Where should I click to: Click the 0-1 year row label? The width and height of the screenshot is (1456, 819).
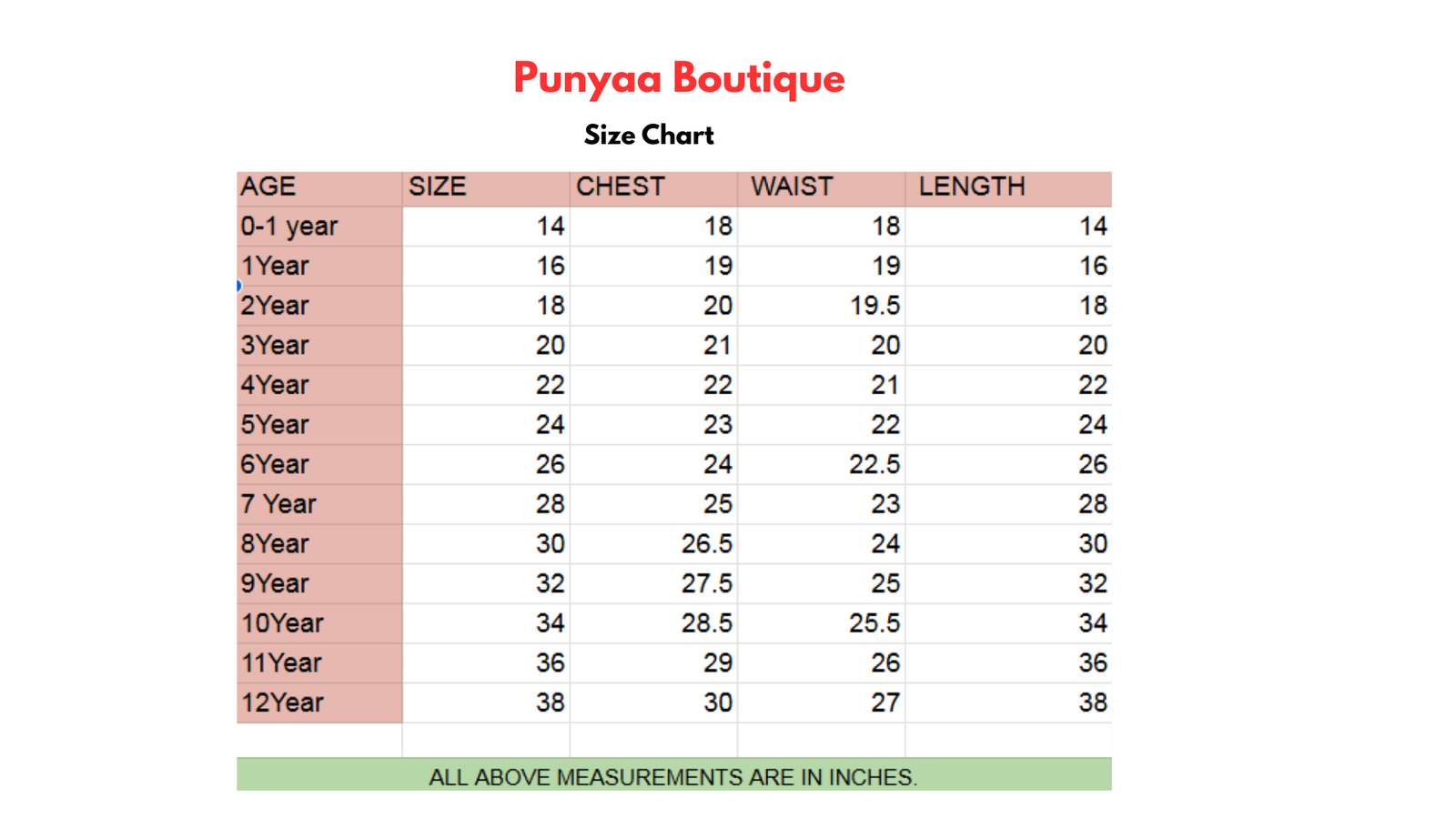[289, 227]
